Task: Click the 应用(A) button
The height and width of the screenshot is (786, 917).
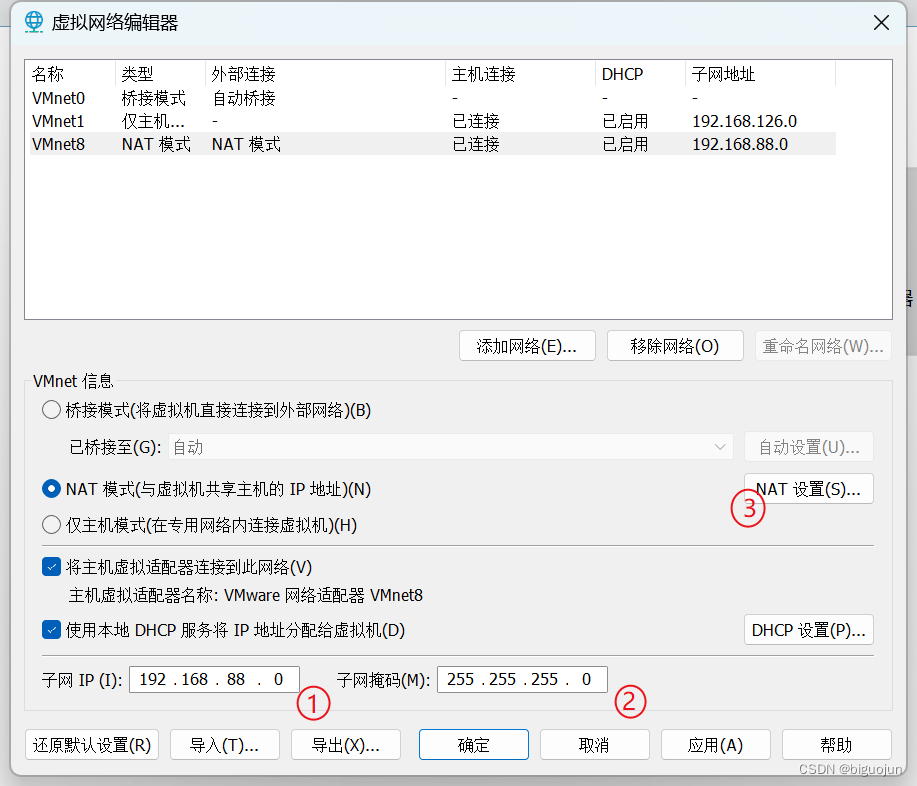Action: click(715, 744)
